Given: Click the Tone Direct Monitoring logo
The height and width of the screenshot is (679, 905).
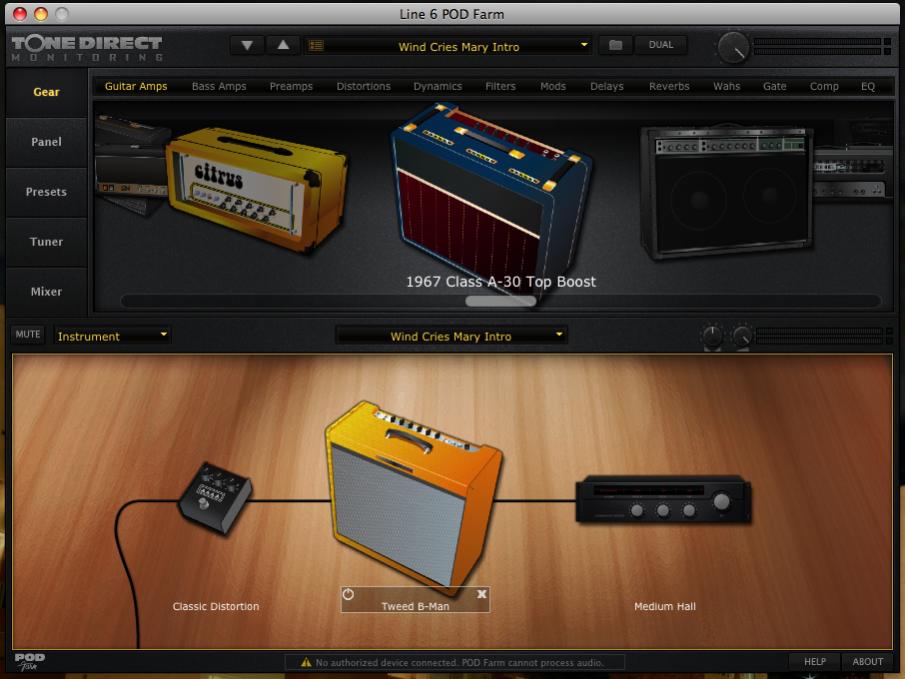Looking at the screenshot, I should [87, 48].
